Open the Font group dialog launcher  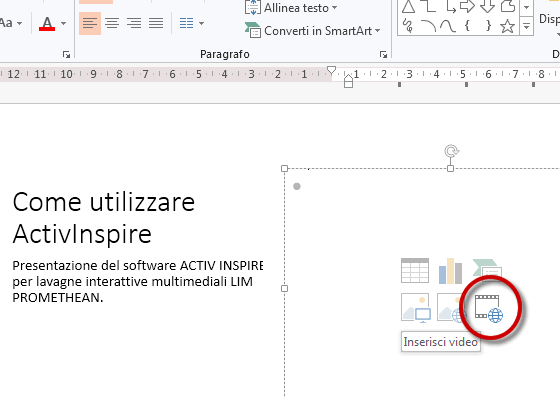click(x=66, y=54)
